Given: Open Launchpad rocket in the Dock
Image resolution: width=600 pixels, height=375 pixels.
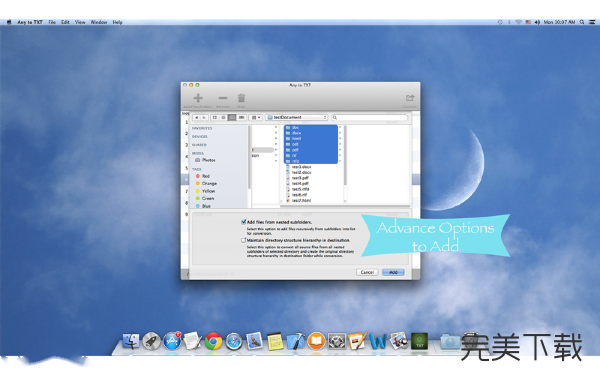Looking at the screenshot, I should tap(151, 341).
